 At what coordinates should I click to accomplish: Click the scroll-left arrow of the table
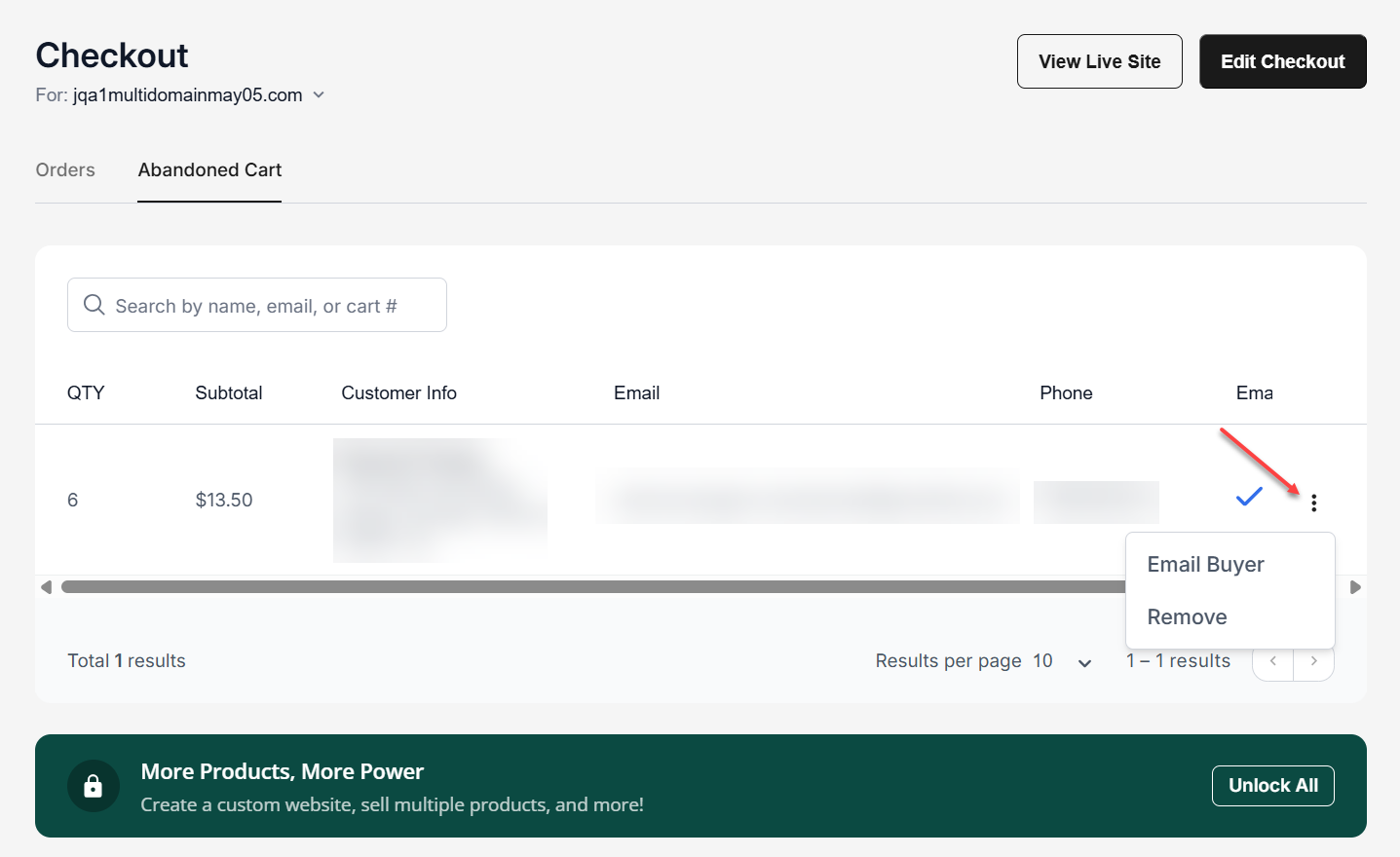tap(46, 587)
